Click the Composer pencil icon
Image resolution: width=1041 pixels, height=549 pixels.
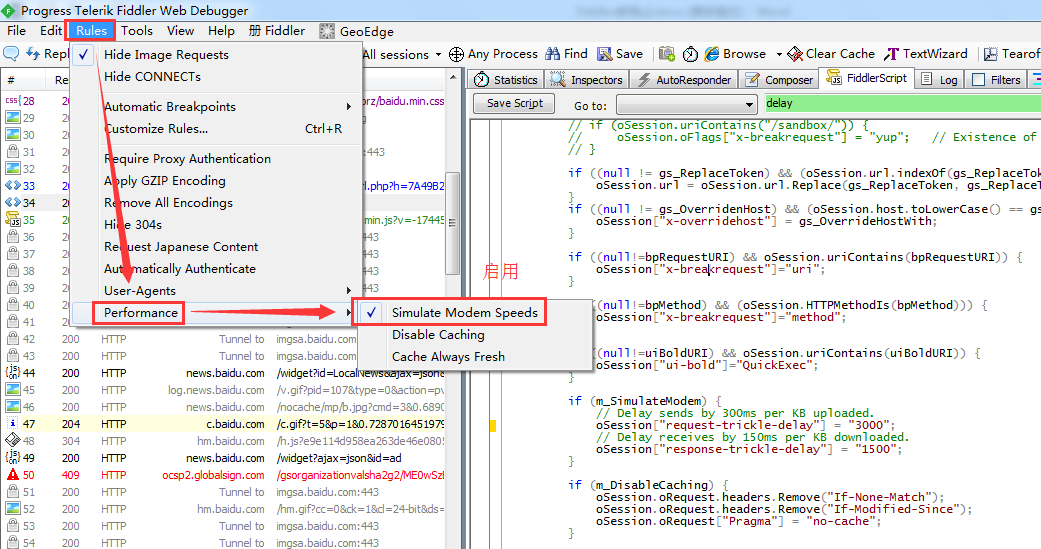[752, 80]
